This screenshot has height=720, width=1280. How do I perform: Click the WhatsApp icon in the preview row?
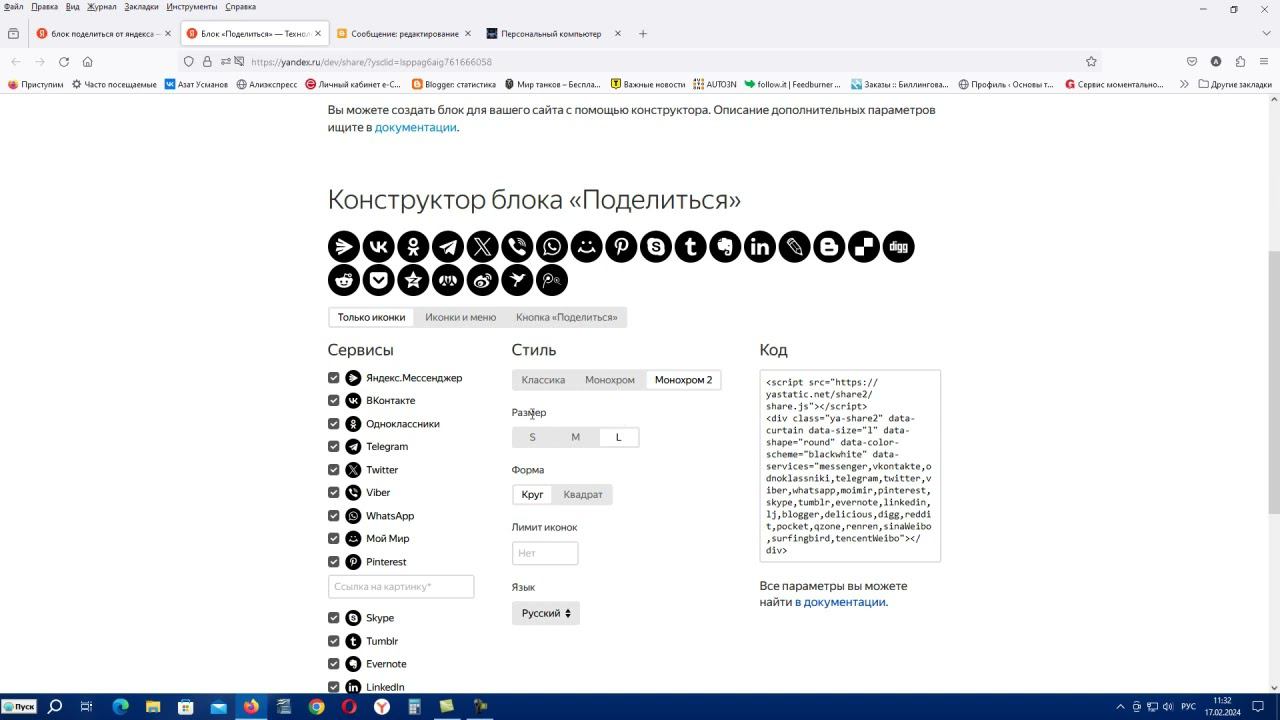[552, 246]
